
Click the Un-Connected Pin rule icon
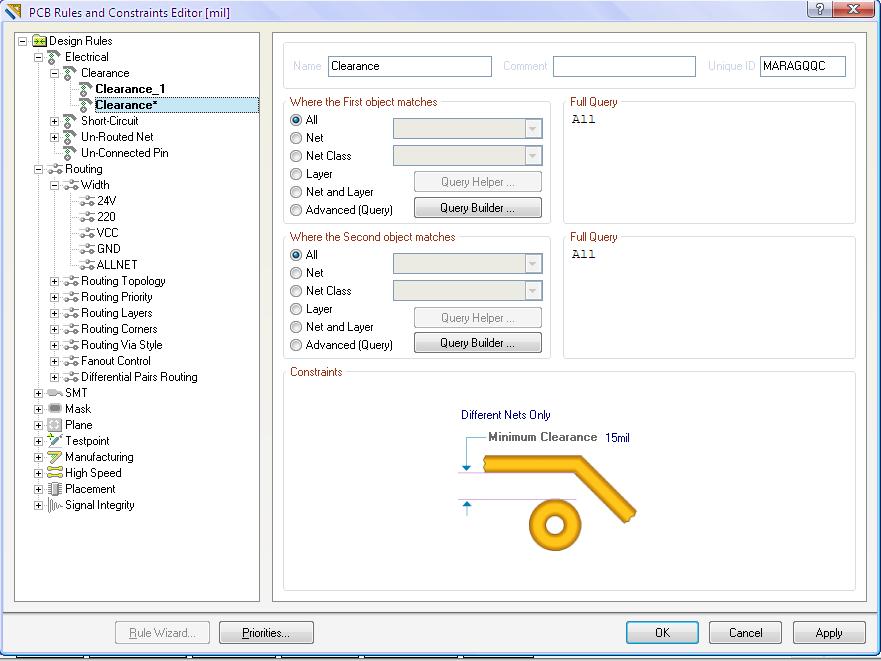[x=70, y=153]
